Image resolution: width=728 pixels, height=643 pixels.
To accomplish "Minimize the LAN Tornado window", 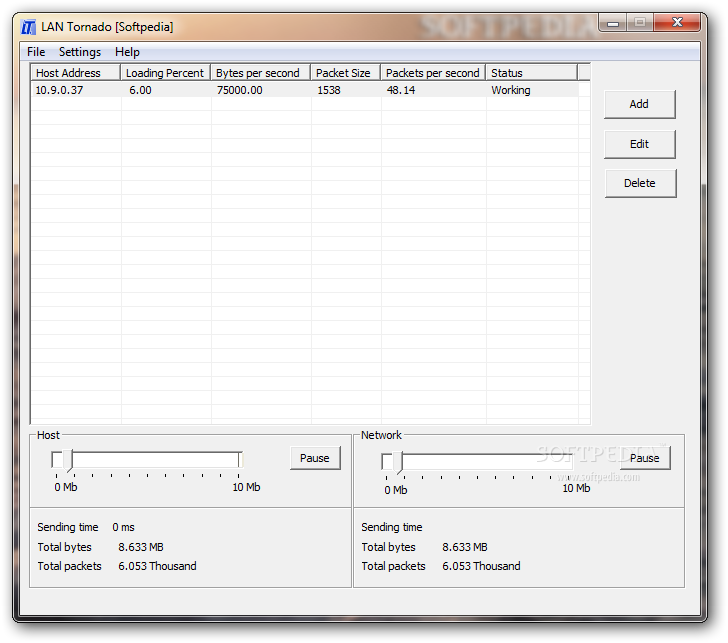I will pyautogui.click(x=613, y=22).
